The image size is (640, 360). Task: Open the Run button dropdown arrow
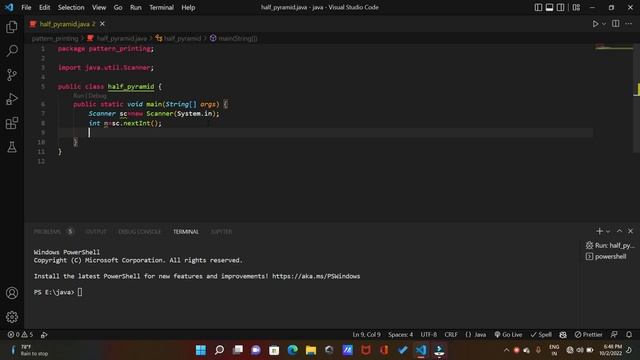604,24
